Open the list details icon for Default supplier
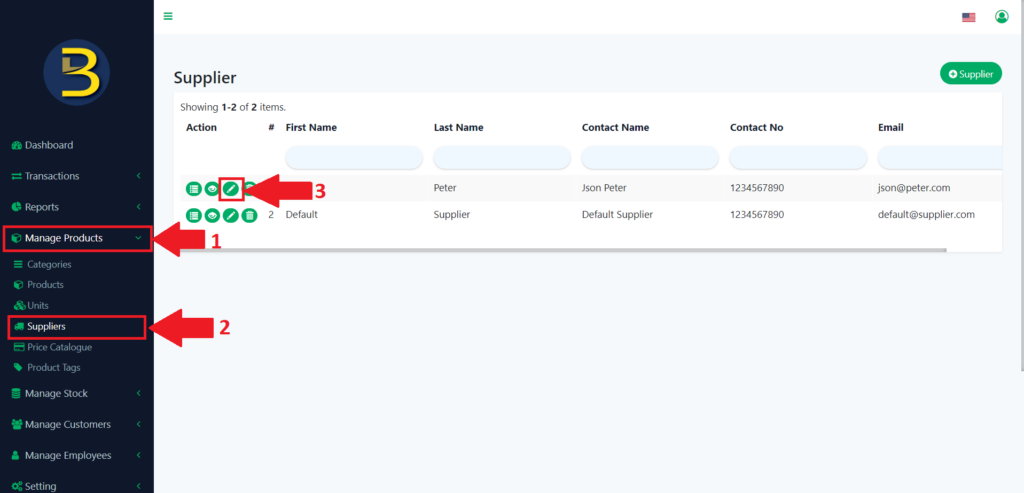Screen dimensions: 1024x493 [x=193, y=215]
